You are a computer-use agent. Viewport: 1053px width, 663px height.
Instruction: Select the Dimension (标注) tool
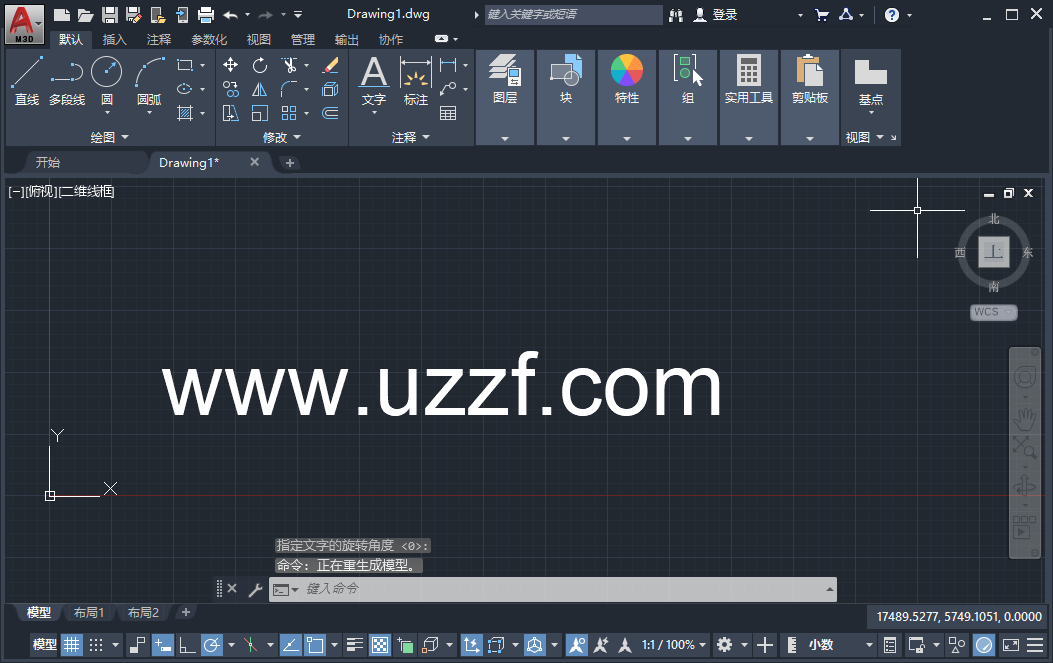click(x=416, y=80)
